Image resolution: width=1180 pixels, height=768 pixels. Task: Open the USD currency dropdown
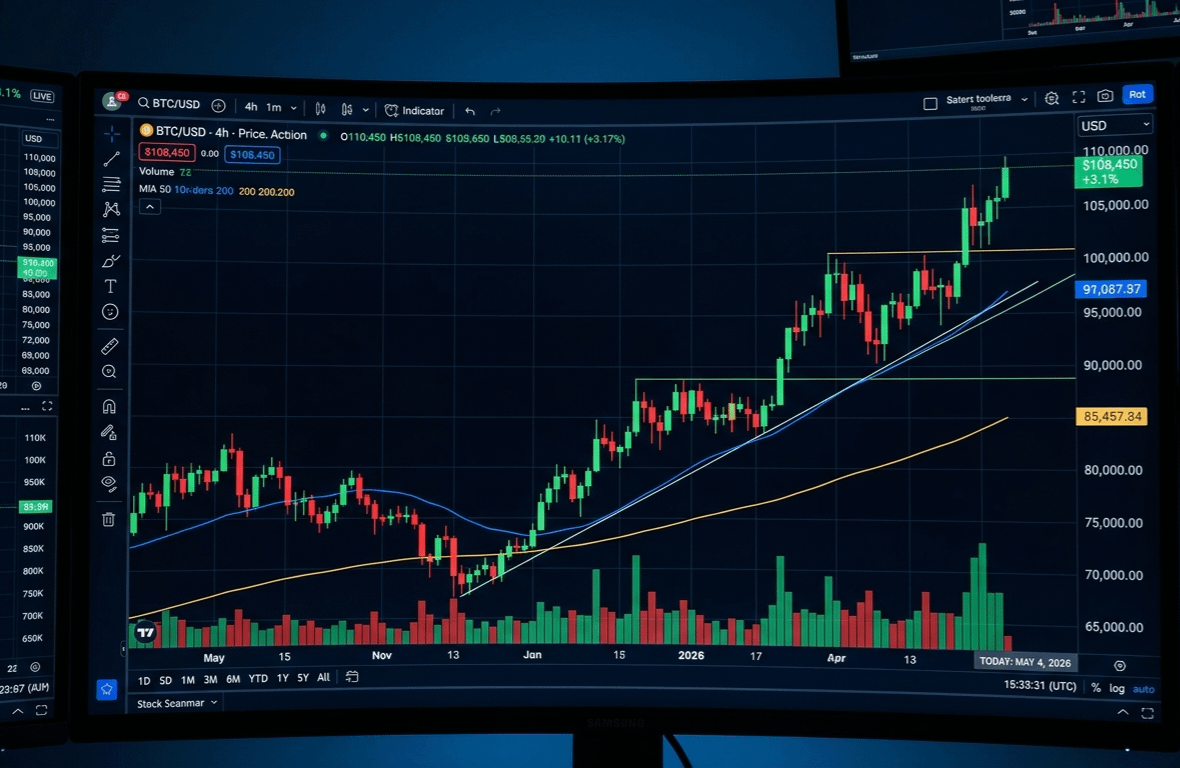1115,125
